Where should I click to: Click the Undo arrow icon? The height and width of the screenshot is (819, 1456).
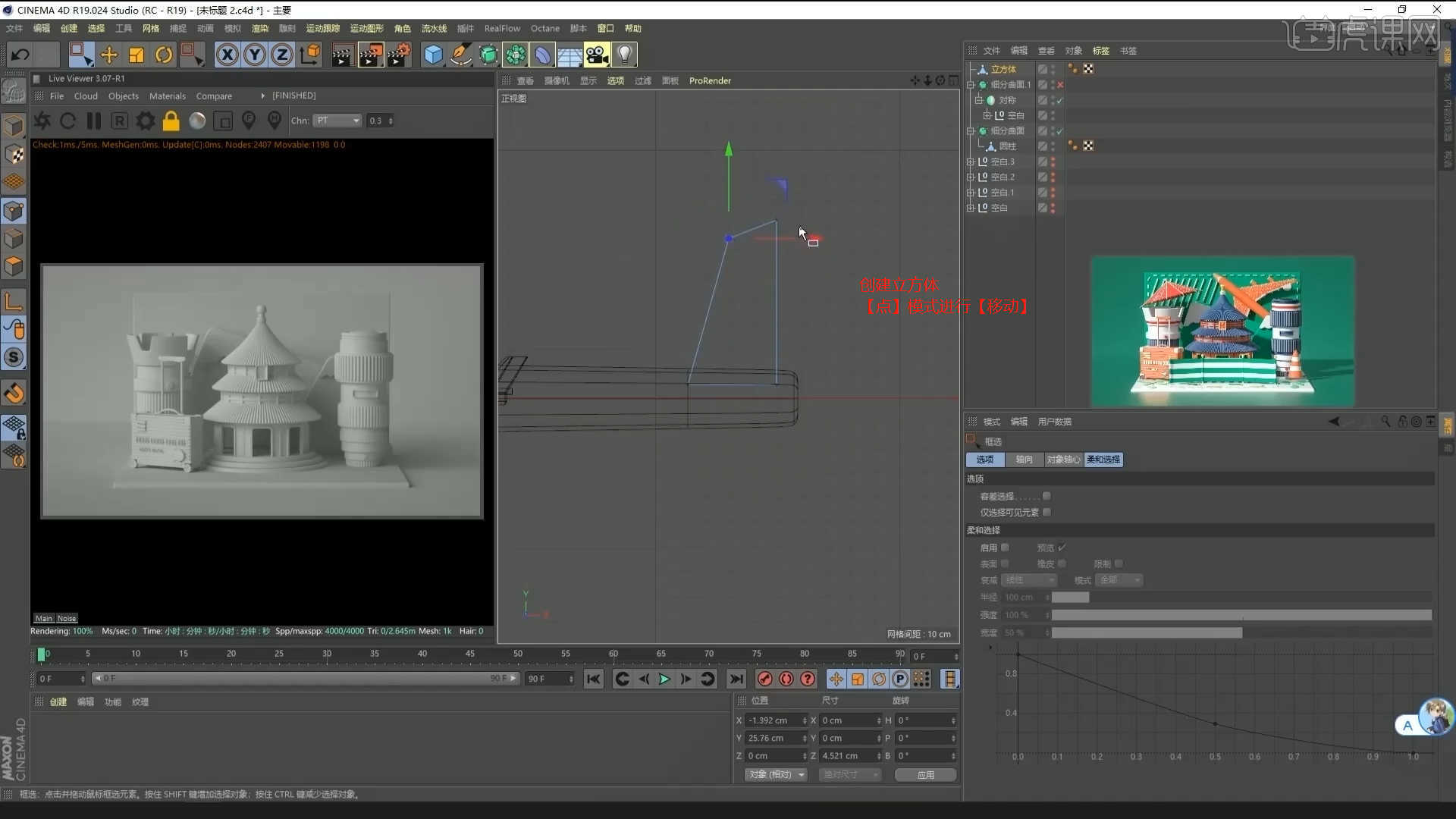pos(20,55)
